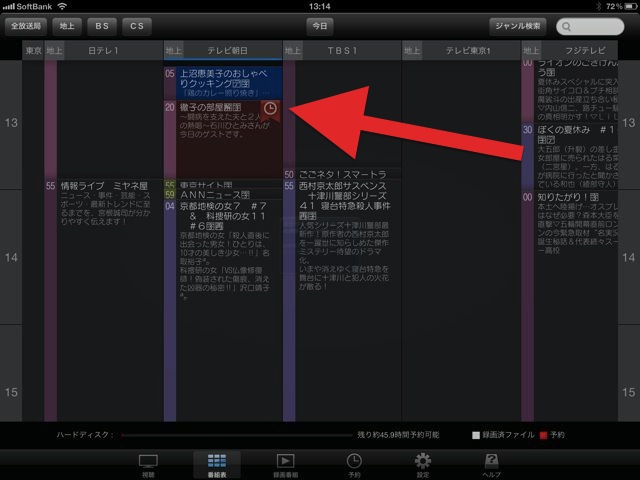Select the テレビ朝日 channel header

223,51
